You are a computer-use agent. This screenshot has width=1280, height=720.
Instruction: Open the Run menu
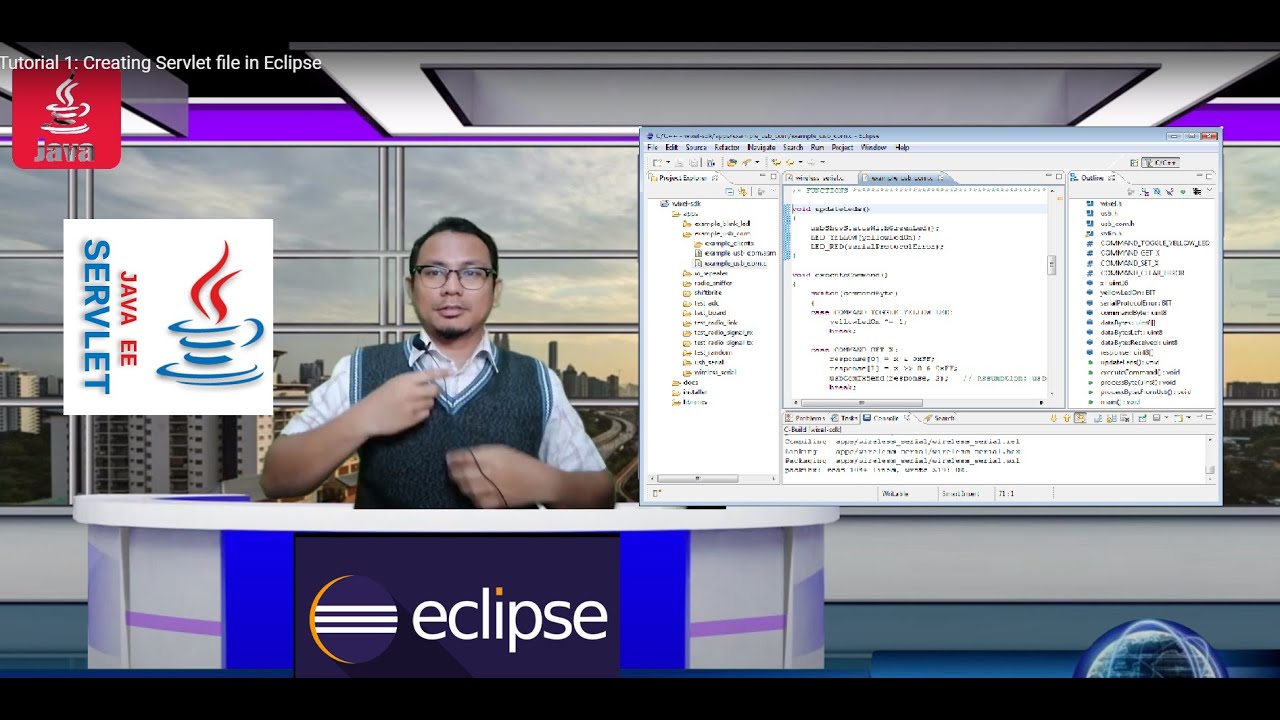[817, 148]
